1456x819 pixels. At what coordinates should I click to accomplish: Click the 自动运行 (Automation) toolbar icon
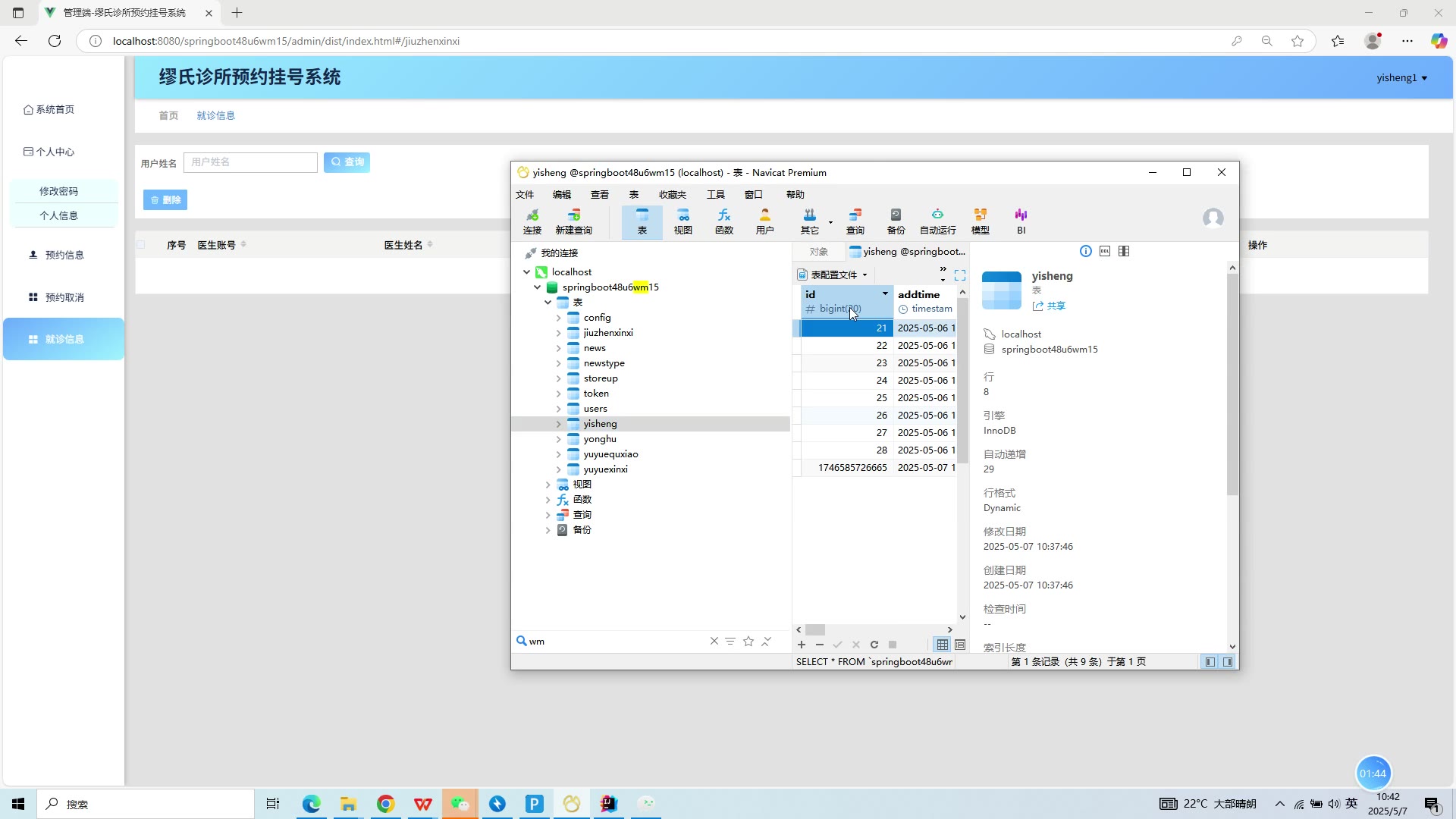(x=937, y=221)
